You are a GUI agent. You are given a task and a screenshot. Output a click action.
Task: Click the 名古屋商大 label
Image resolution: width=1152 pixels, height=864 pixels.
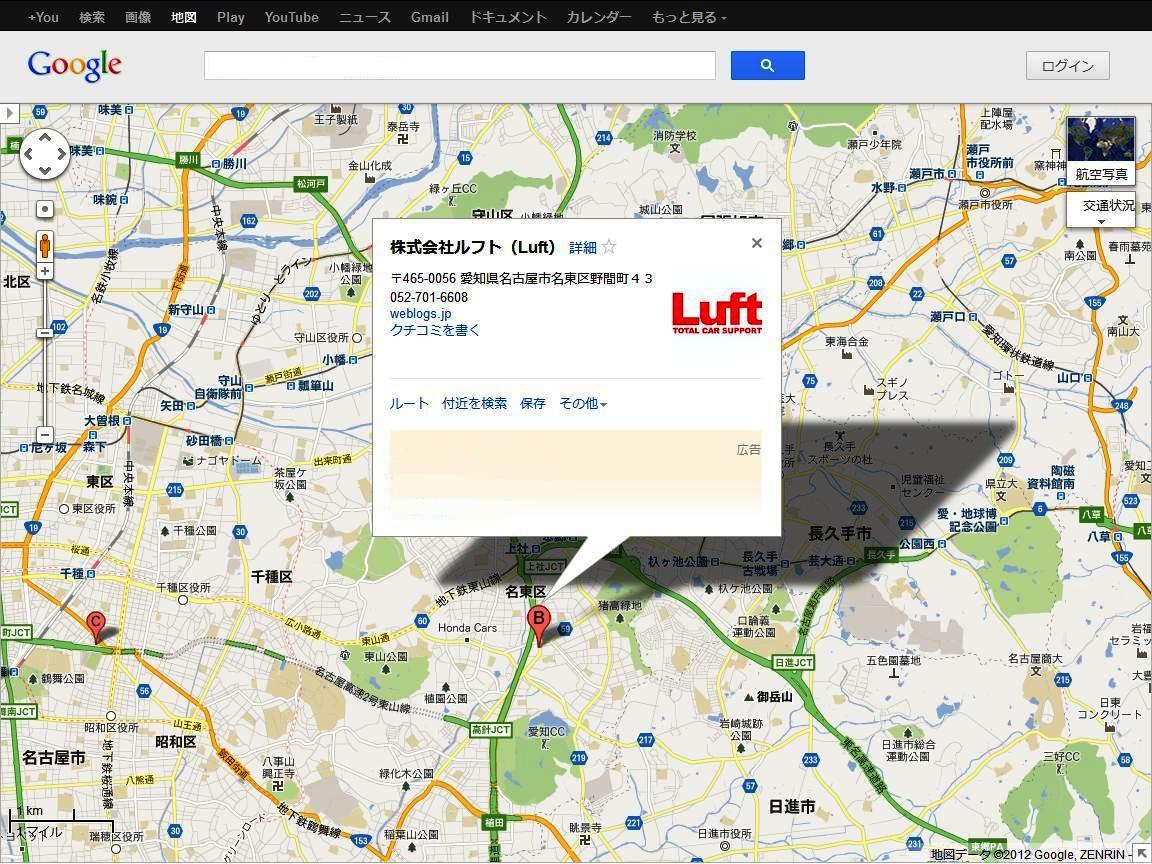pyautogui.click(x=1035, y=659)
